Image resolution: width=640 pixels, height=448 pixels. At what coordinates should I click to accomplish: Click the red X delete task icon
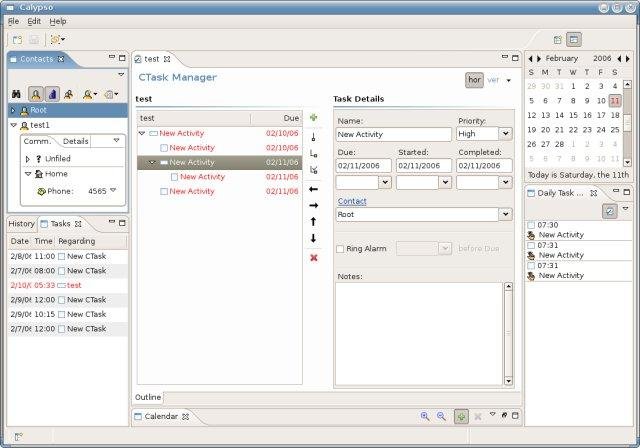(313, 258)
